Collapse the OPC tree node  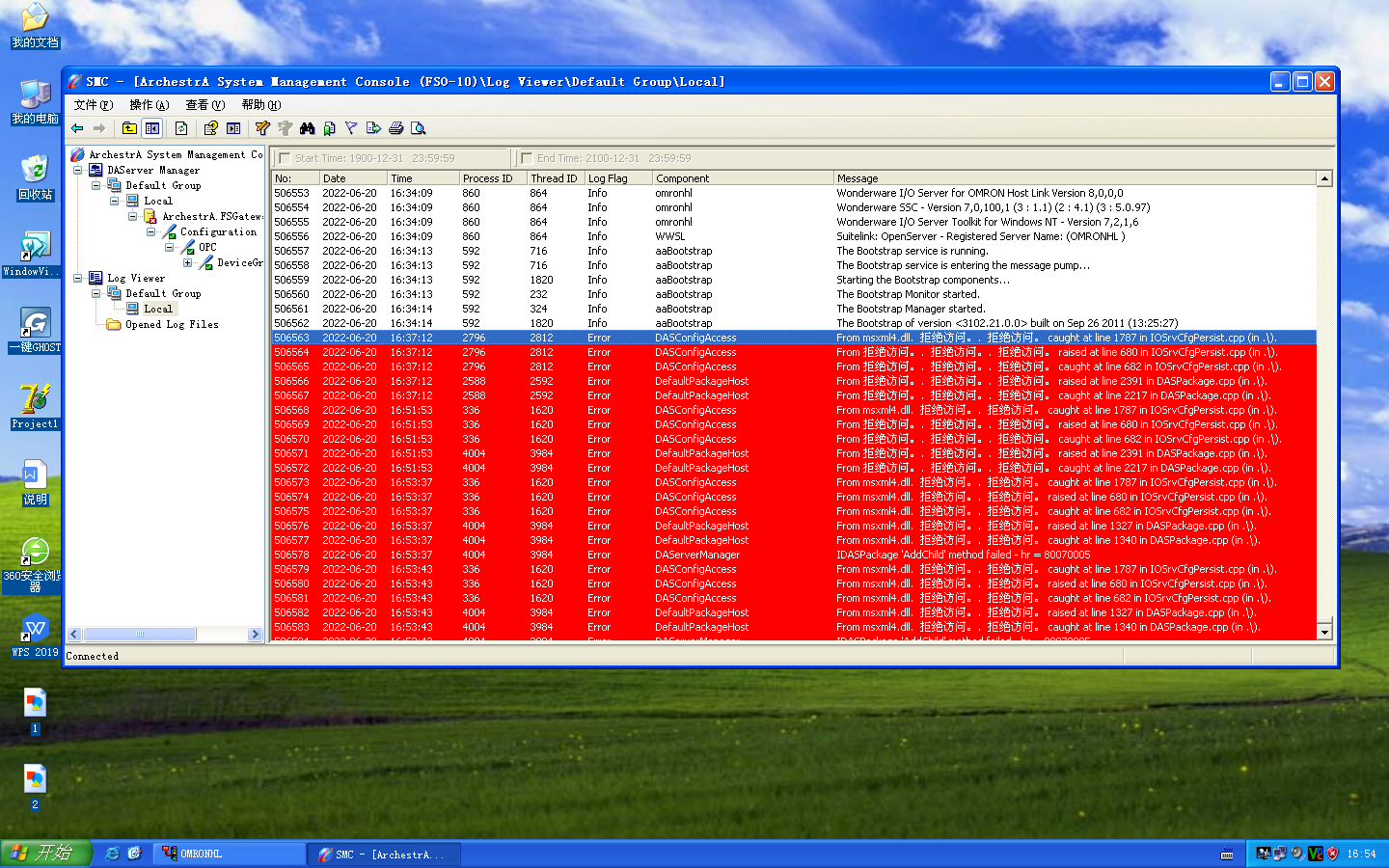tap(170, 247)
